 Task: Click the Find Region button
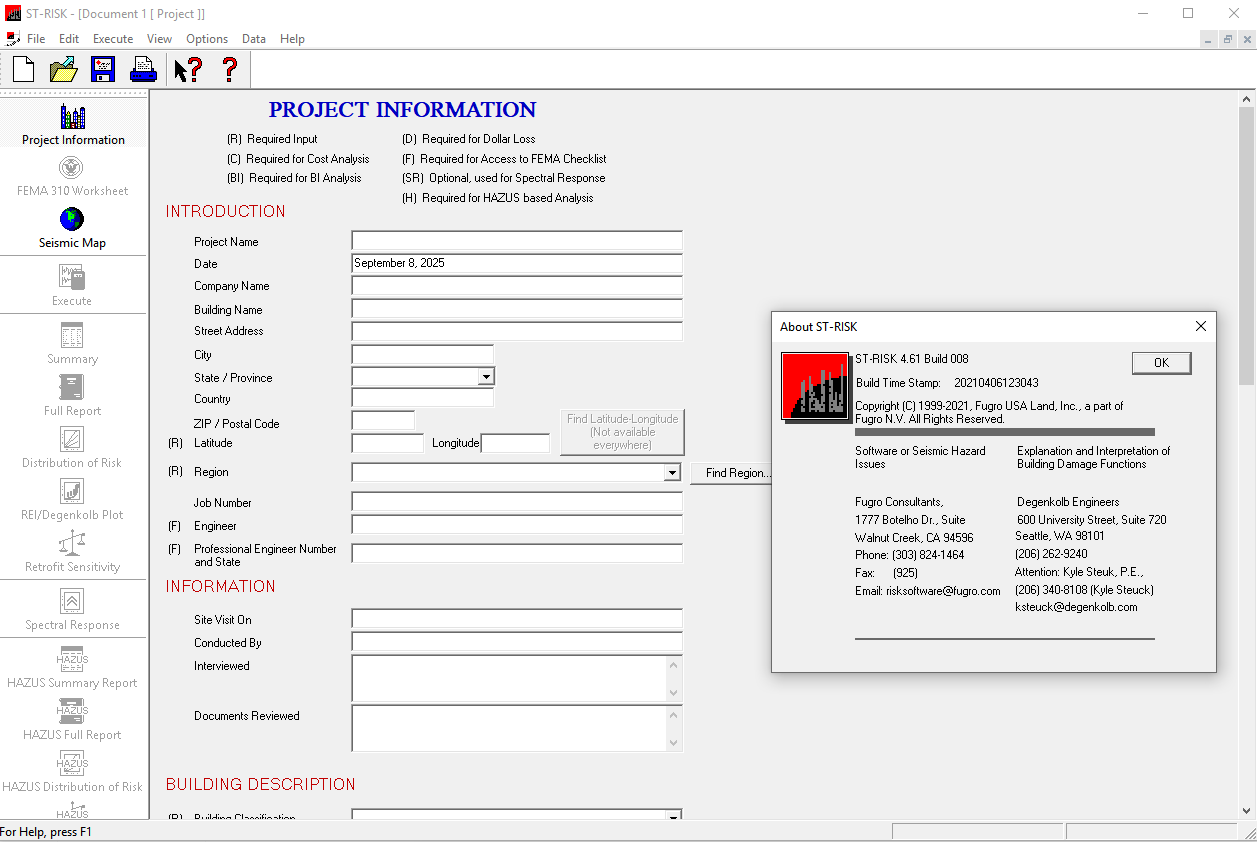[x=732, y=473]
